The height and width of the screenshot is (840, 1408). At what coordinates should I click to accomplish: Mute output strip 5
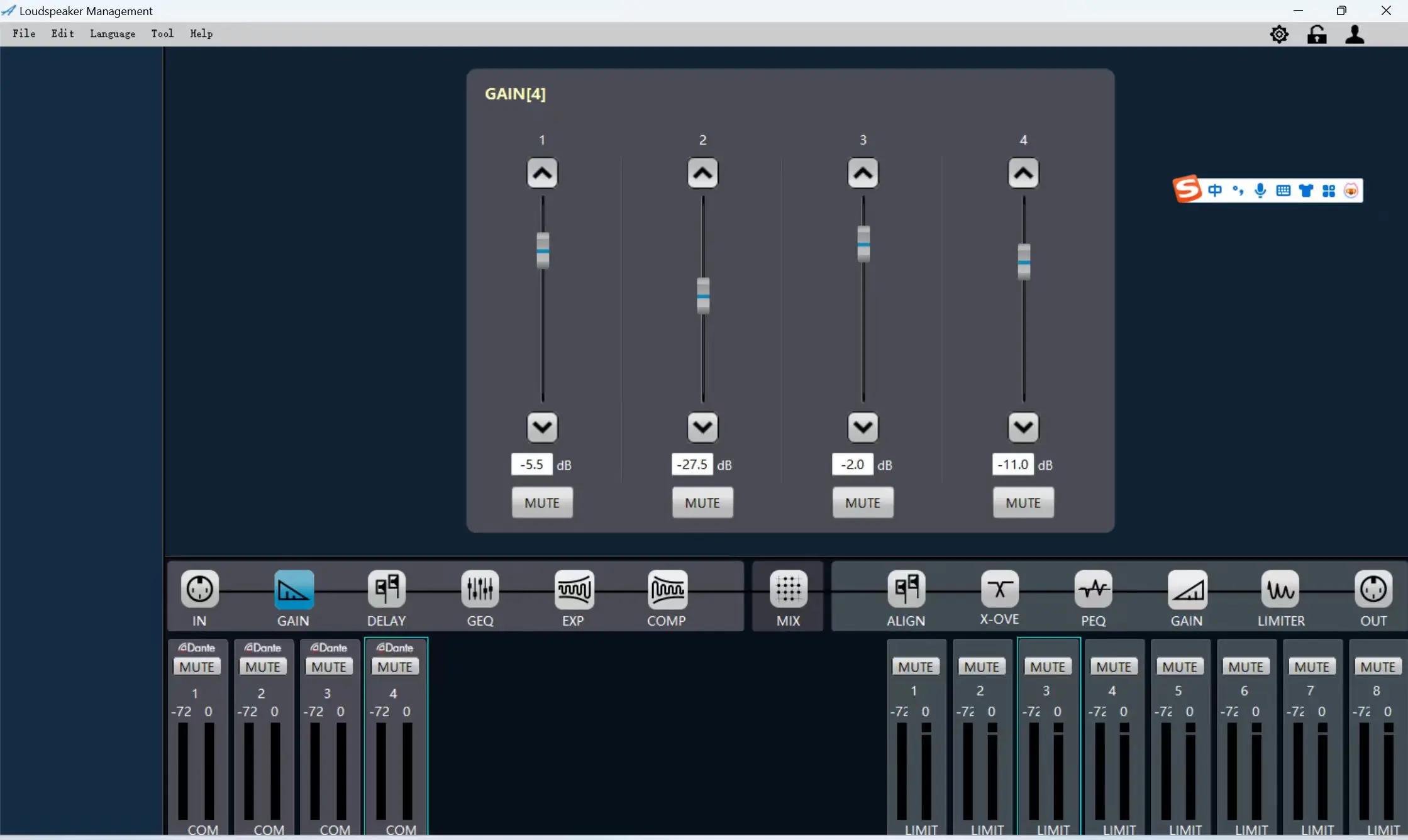point(1180,666)
